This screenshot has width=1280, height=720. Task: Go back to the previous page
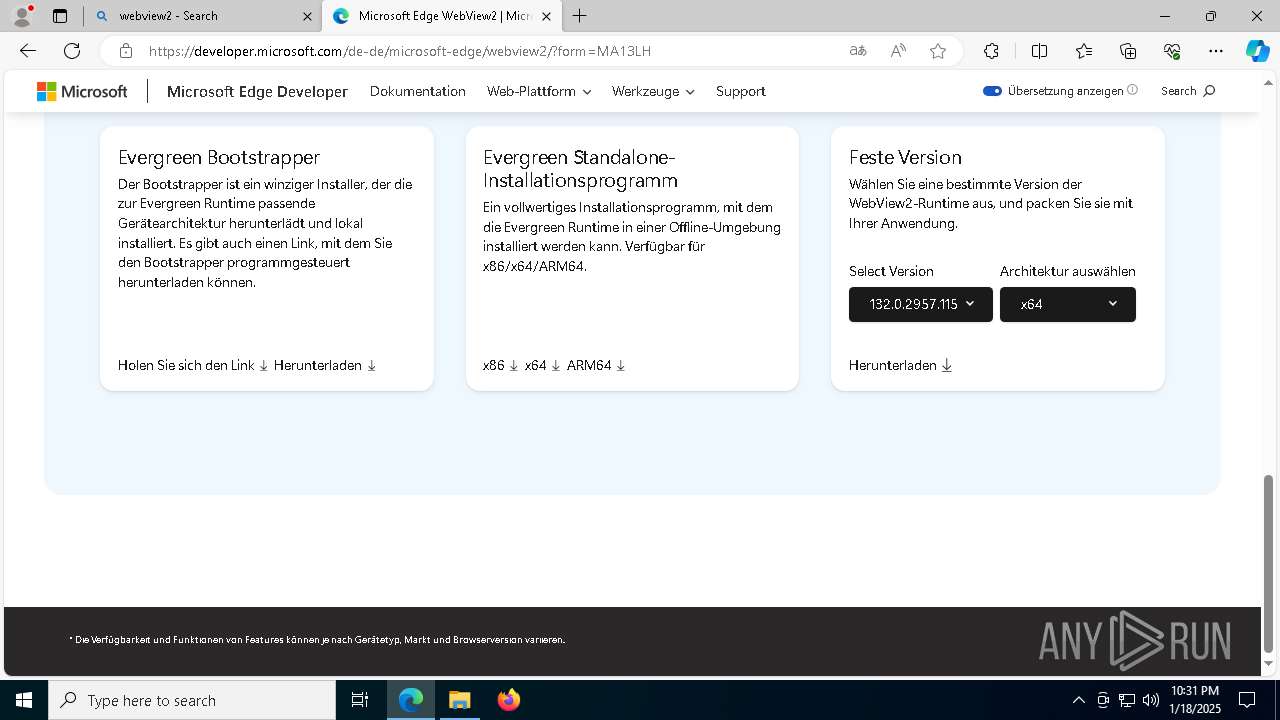tap(28, 51)
